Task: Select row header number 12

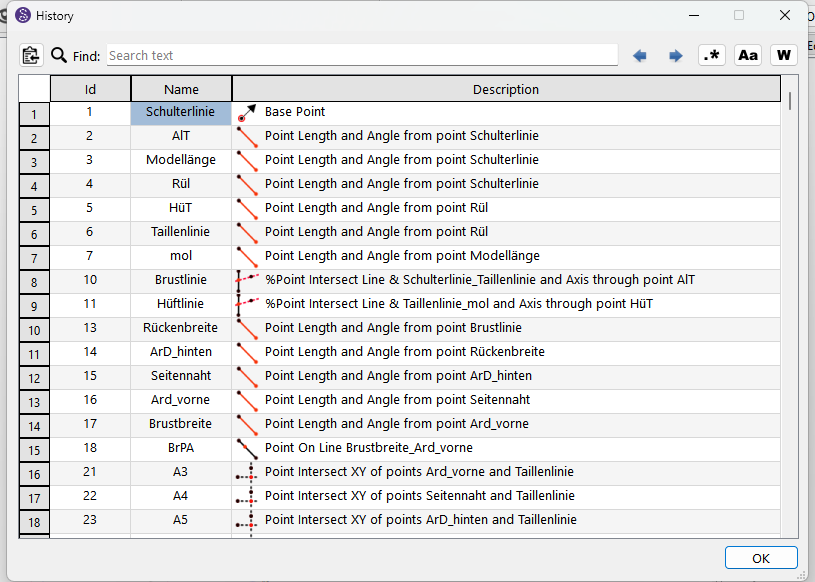Action: pyautogui.click(x=34, y=378)
